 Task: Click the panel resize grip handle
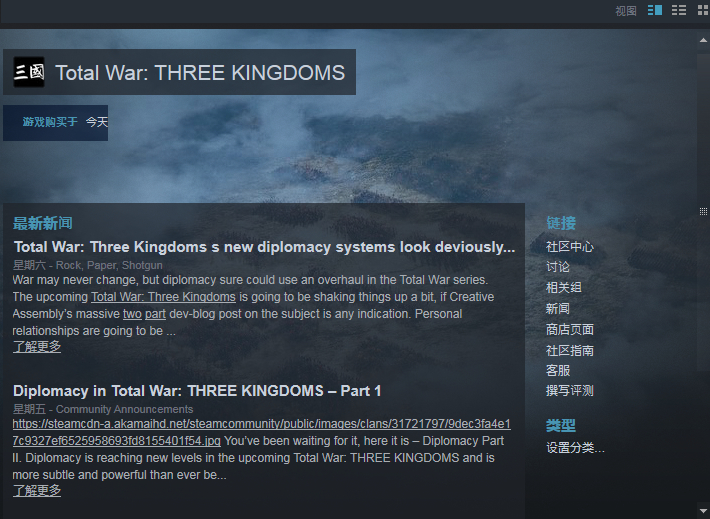(x=703, y=211)
